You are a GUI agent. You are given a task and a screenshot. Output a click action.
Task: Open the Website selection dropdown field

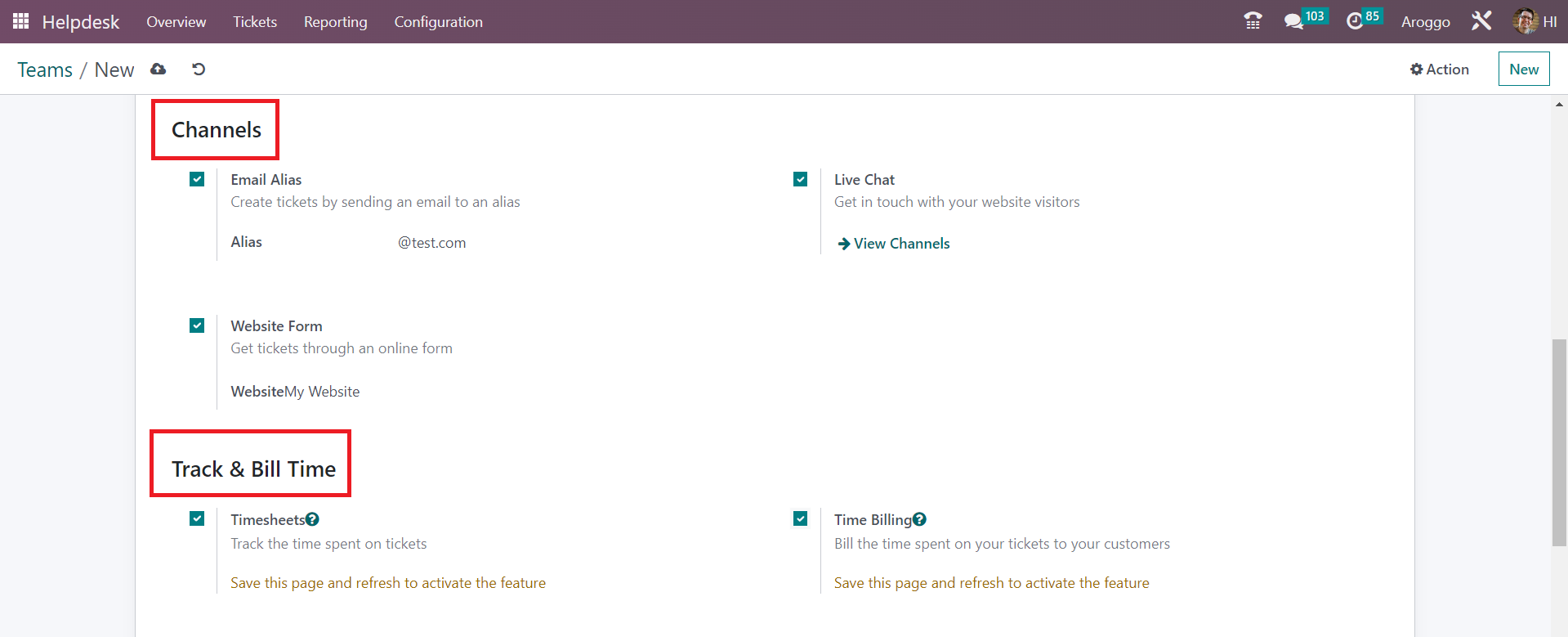(x=322, y=392)
